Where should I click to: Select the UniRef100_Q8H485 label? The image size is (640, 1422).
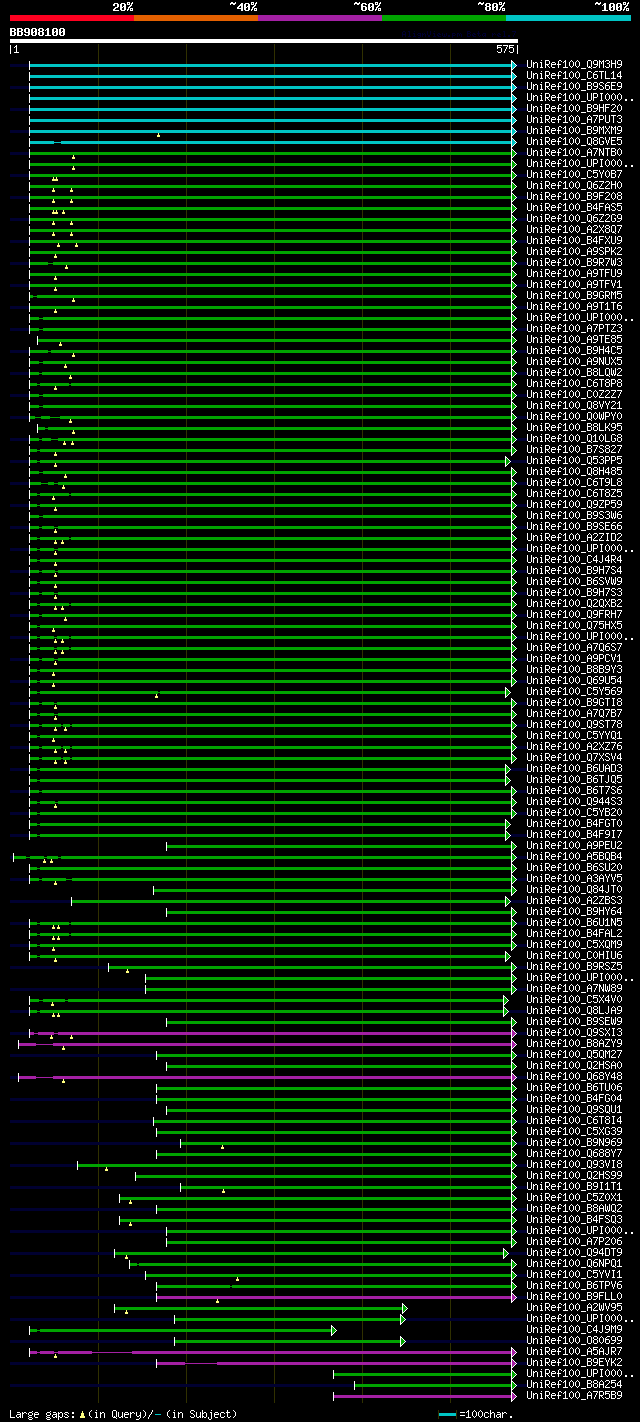(575, 472)
